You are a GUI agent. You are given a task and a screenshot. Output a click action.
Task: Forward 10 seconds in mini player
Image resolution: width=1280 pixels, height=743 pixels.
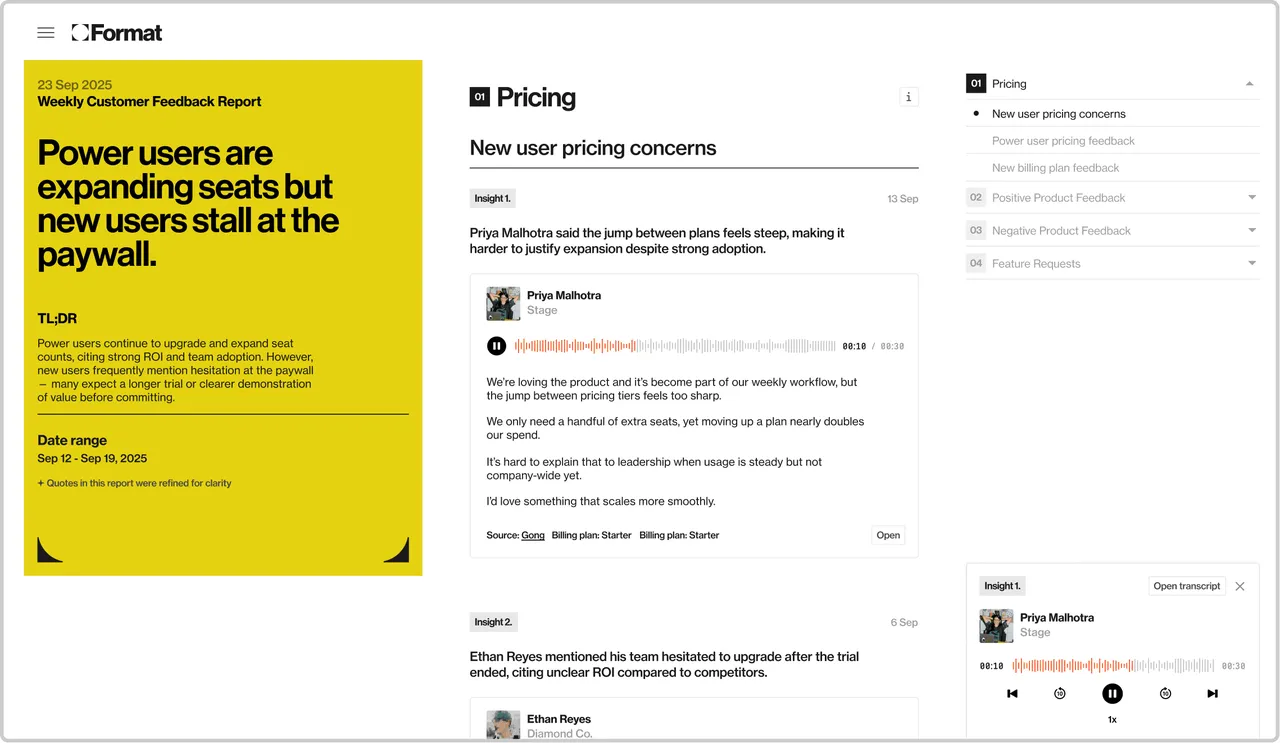[x=1165, y=694]
